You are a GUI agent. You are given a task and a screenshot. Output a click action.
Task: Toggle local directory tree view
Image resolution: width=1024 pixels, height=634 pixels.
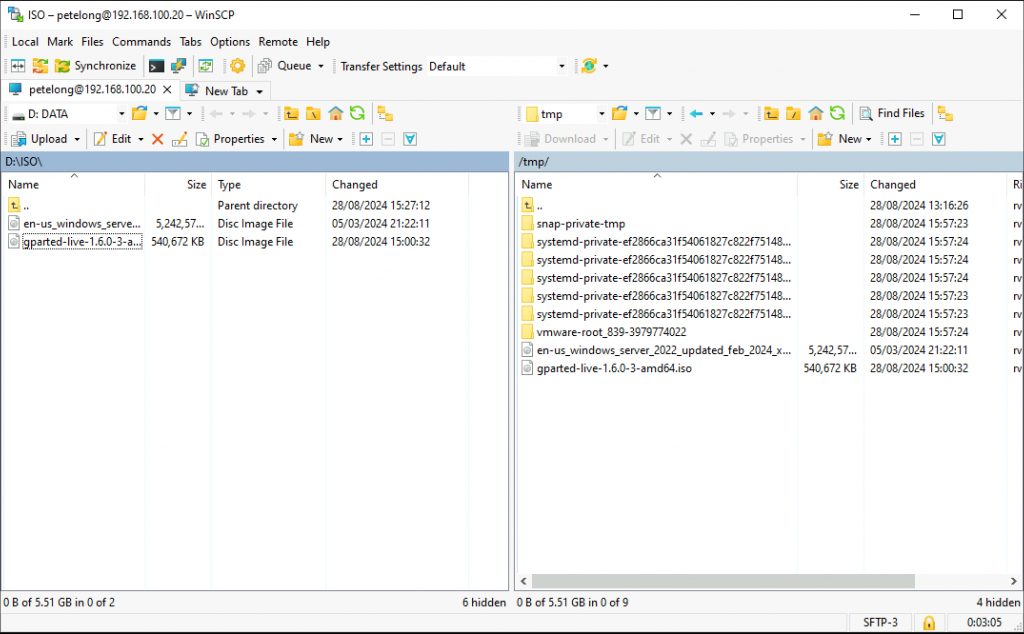pyautogui.click(x=385, y=113)
